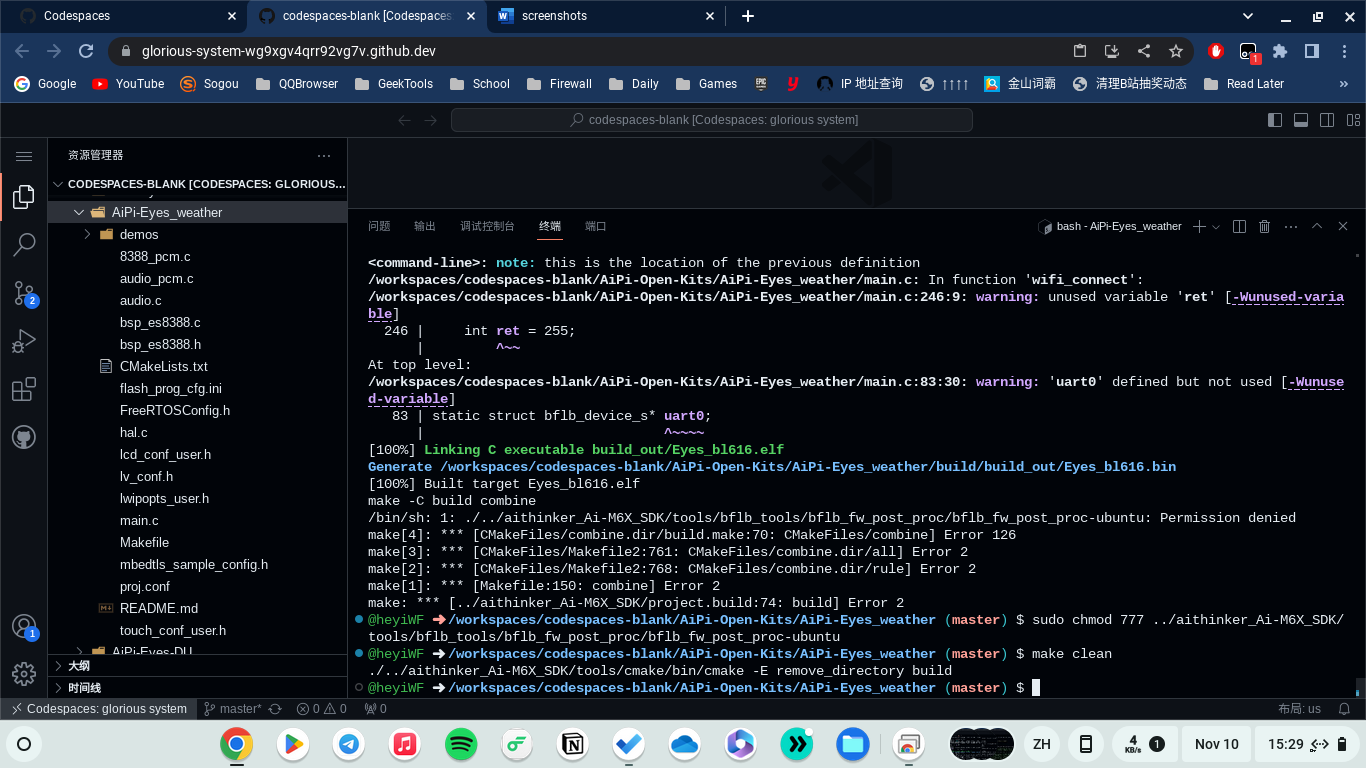
Task: Switch to the 问题 problems tab
Action: (x=379, y=227)
